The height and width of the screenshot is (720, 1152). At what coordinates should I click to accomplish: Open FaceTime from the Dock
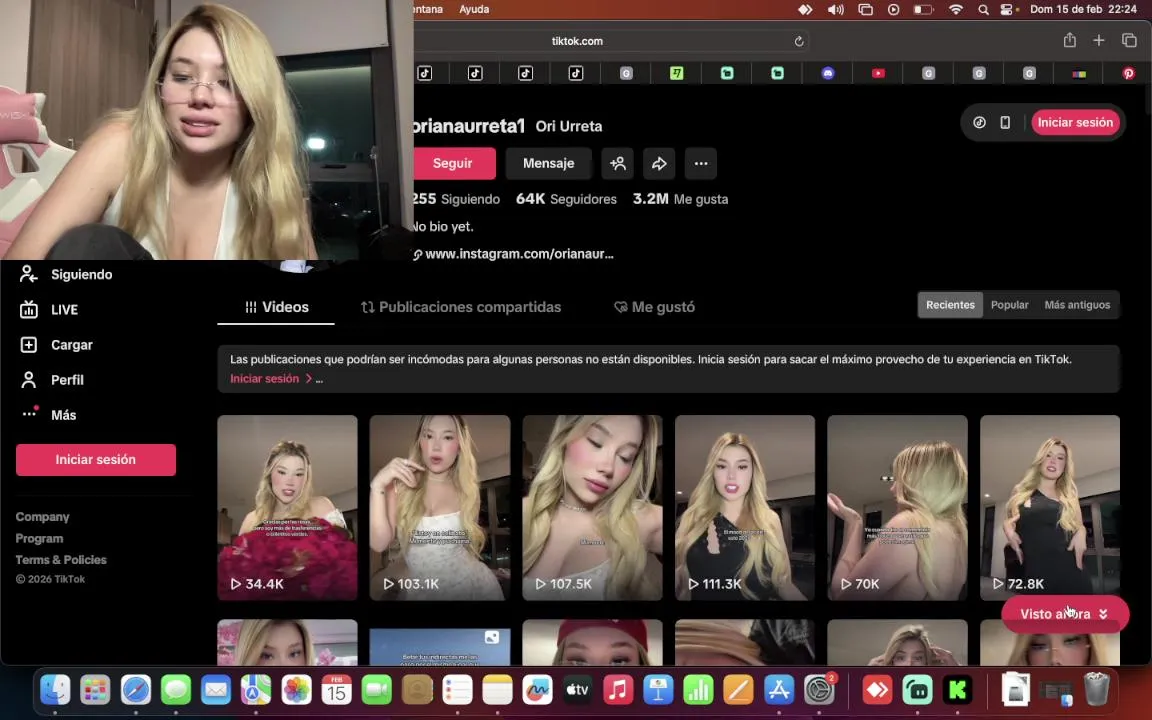377,690
